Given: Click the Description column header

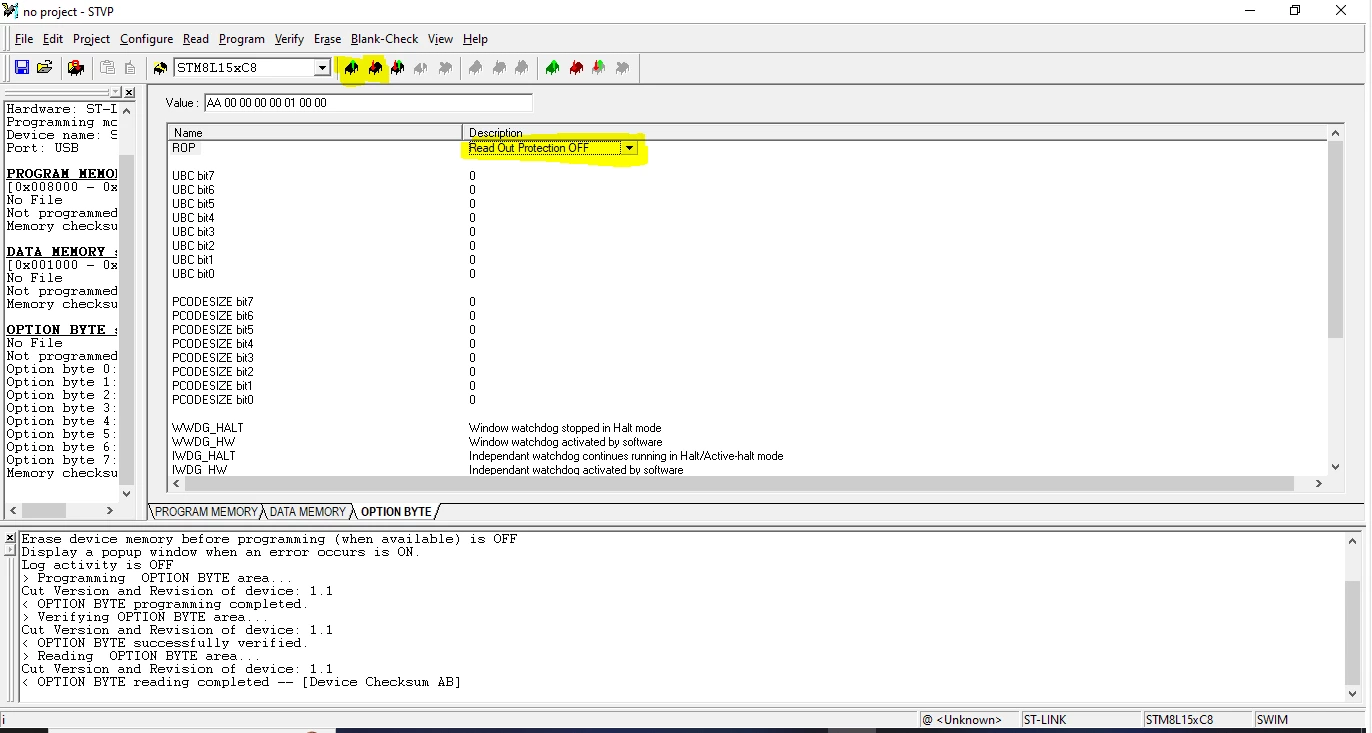Looking at the screenshot, I should click(x=895, y=132).
